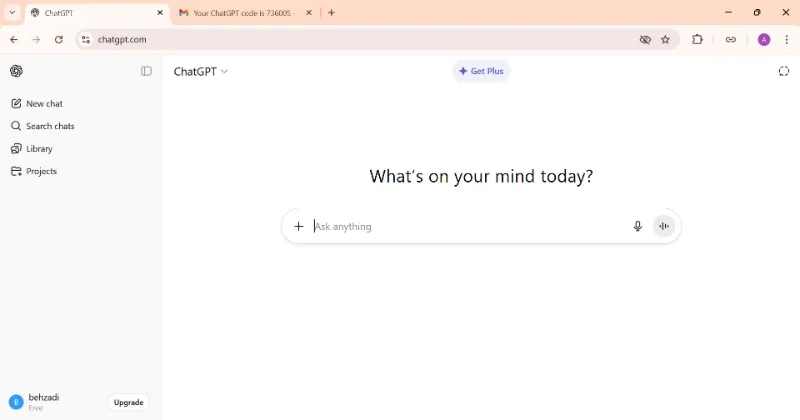Open the Library section

[32, 149]
